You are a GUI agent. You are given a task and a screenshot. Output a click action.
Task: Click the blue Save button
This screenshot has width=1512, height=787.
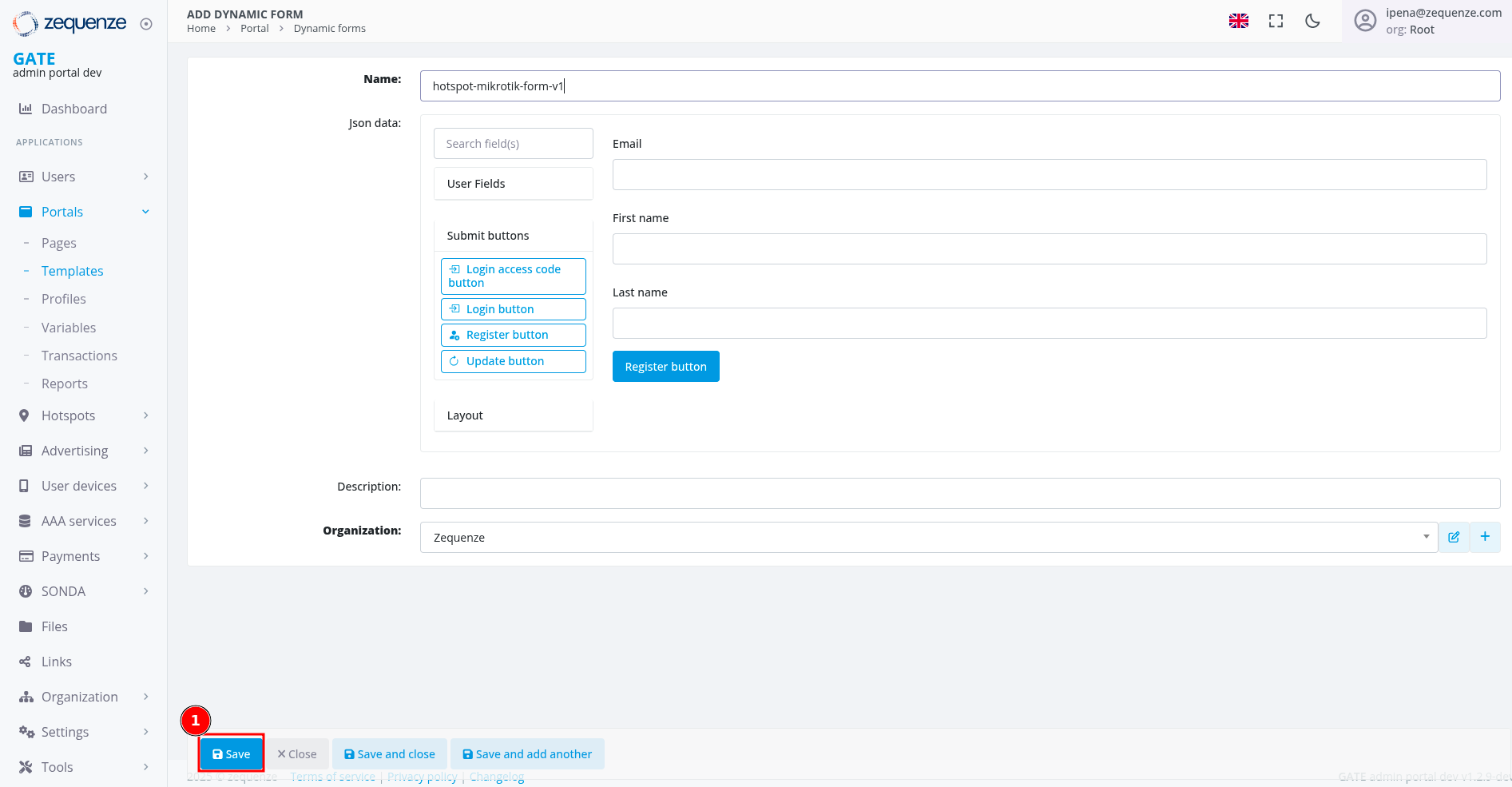(231, 754)
